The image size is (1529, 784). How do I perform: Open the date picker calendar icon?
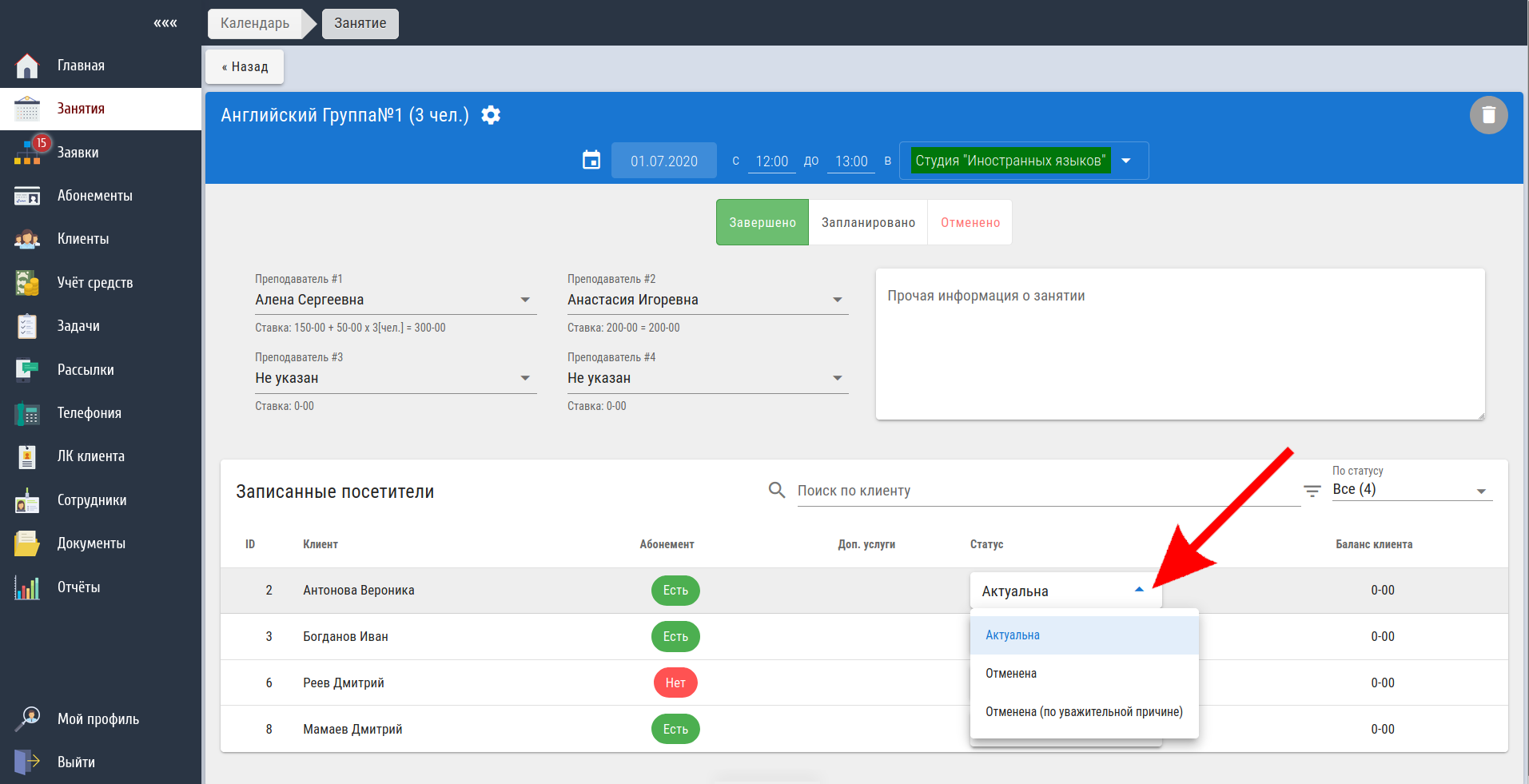point(591,161)
